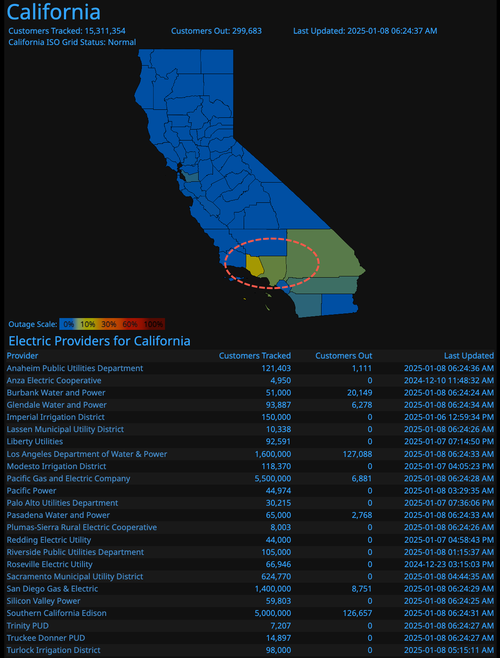
Task: Open Anaheim Public Utilities Department provider link
Action: 75,368
